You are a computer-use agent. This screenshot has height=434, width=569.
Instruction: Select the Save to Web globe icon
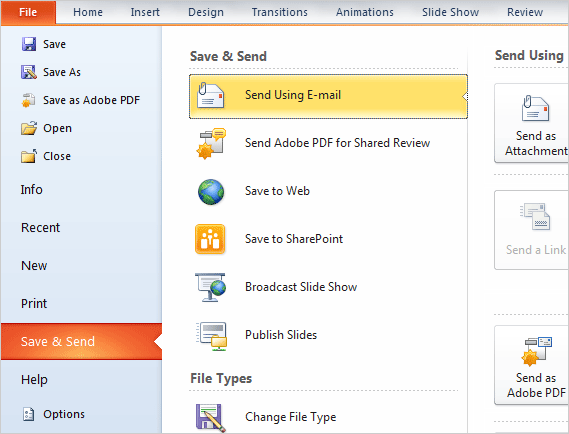[x=211, y=192]
